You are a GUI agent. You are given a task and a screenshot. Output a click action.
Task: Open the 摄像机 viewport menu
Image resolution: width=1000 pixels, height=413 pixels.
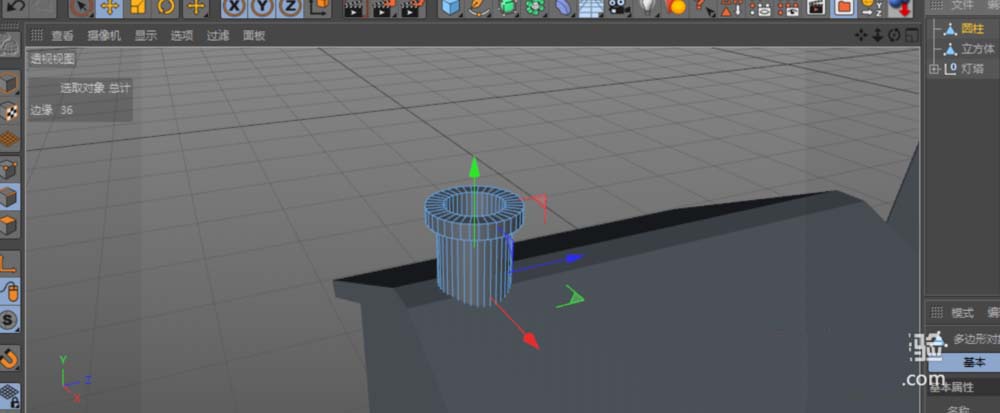pyautogui.click(x=104, y=36)
